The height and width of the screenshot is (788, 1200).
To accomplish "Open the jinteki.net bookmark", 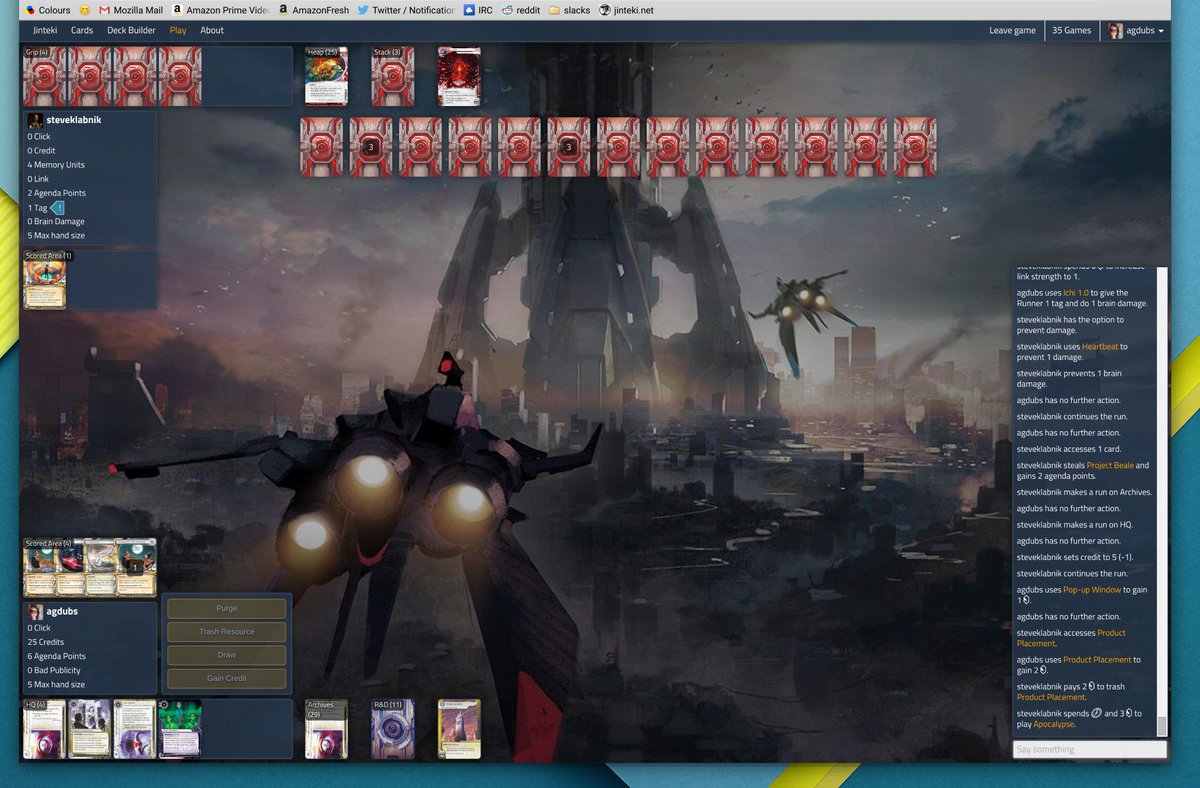I will 626,10.
